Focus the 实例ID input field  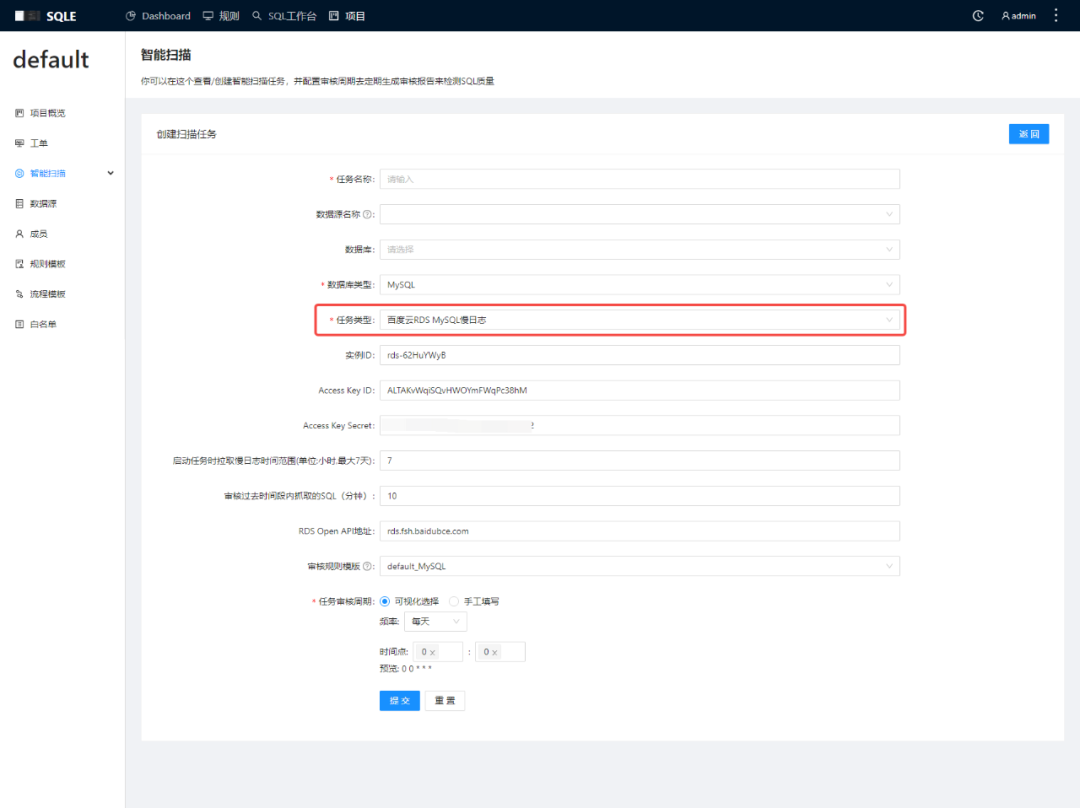639,355
